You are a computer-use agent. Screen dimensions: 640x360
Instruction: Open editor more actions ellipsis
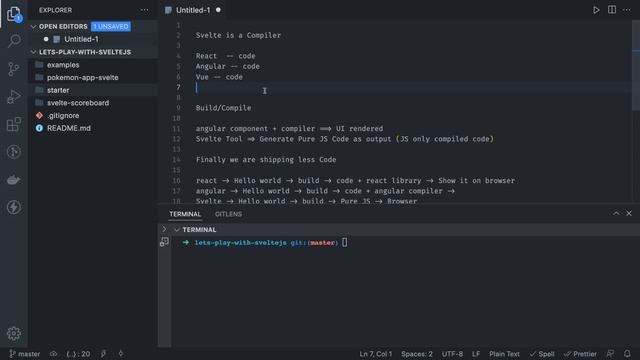627,10
